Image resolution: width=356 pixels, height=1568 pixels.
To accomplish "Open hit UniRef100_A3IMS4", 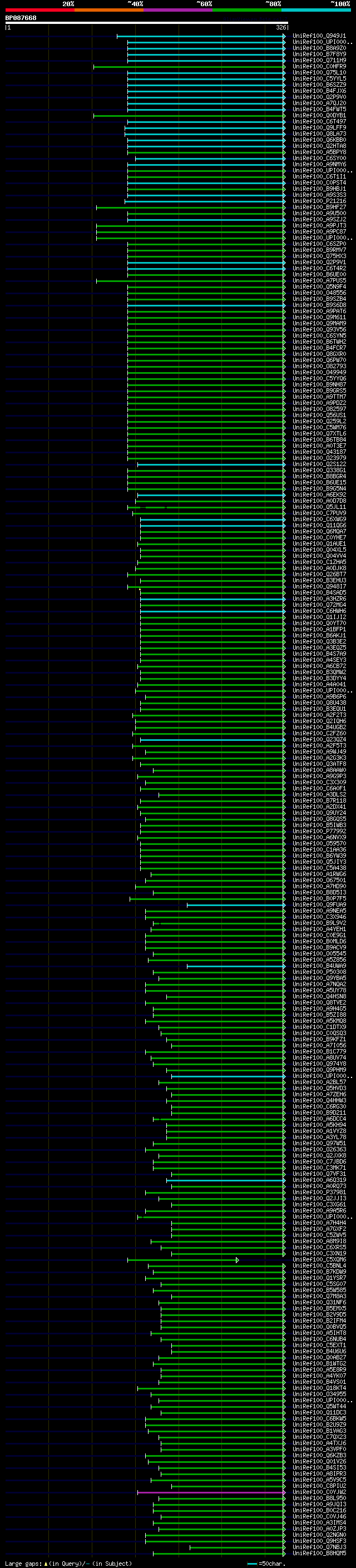I will 319,1522.
